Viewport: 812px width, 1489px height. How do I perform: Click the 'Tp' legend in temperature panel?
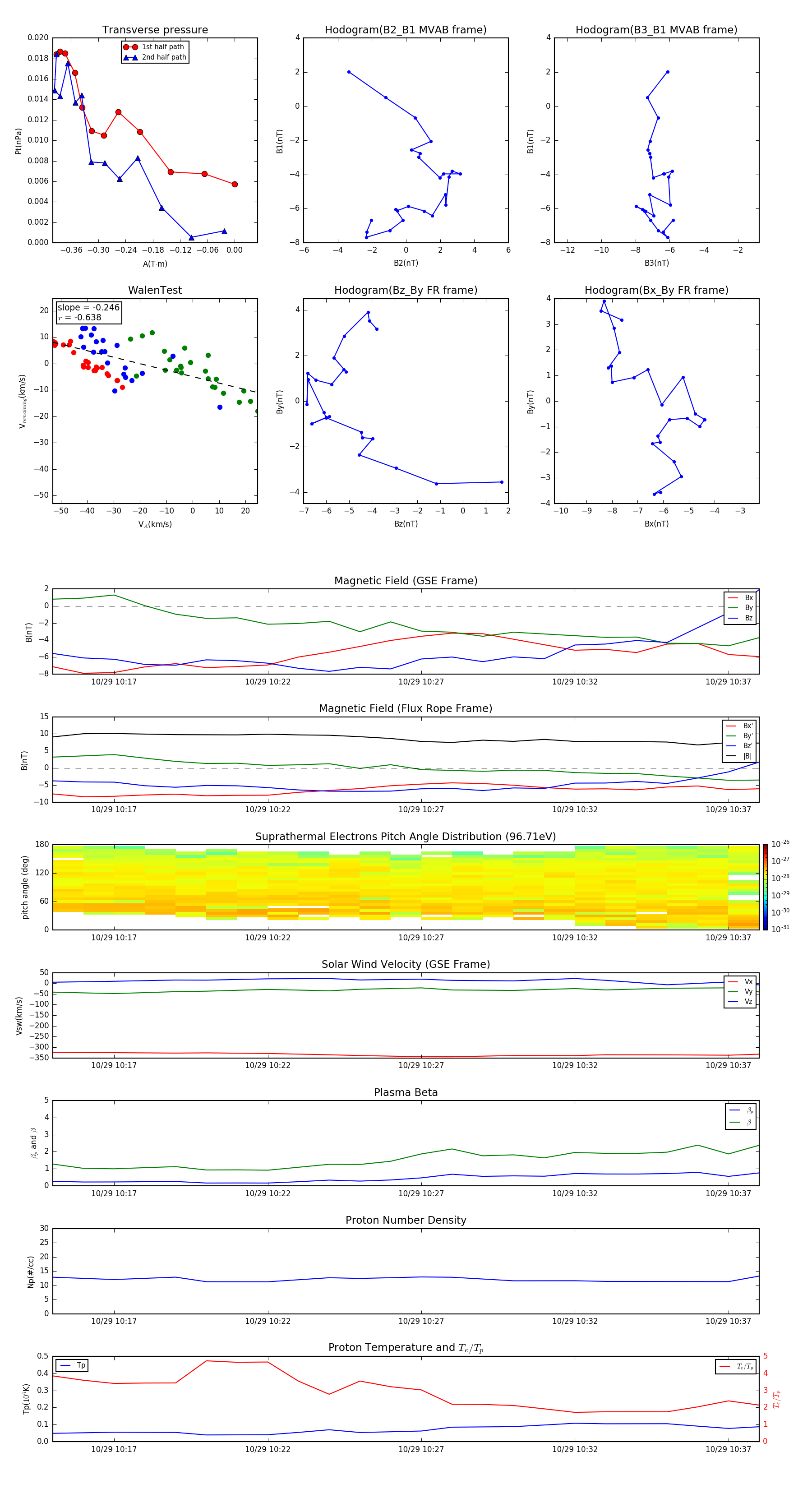(x=73, y=1366)
